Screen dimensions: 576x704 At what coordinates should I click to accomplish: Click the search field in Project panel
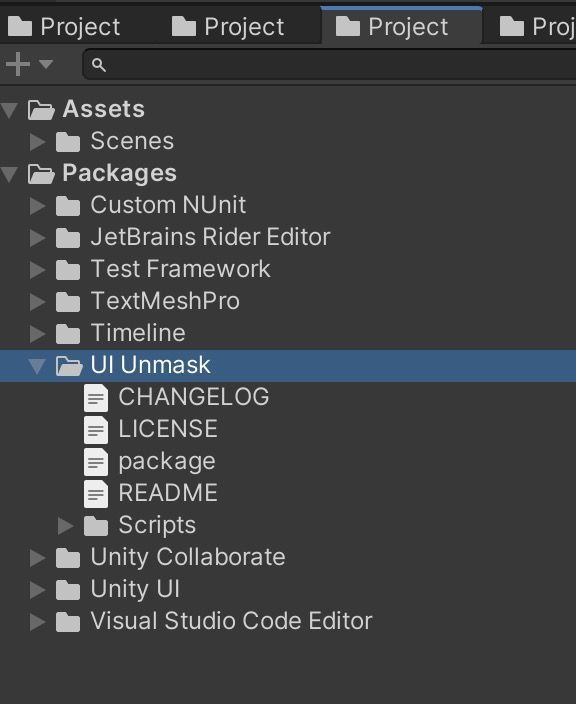330,65
